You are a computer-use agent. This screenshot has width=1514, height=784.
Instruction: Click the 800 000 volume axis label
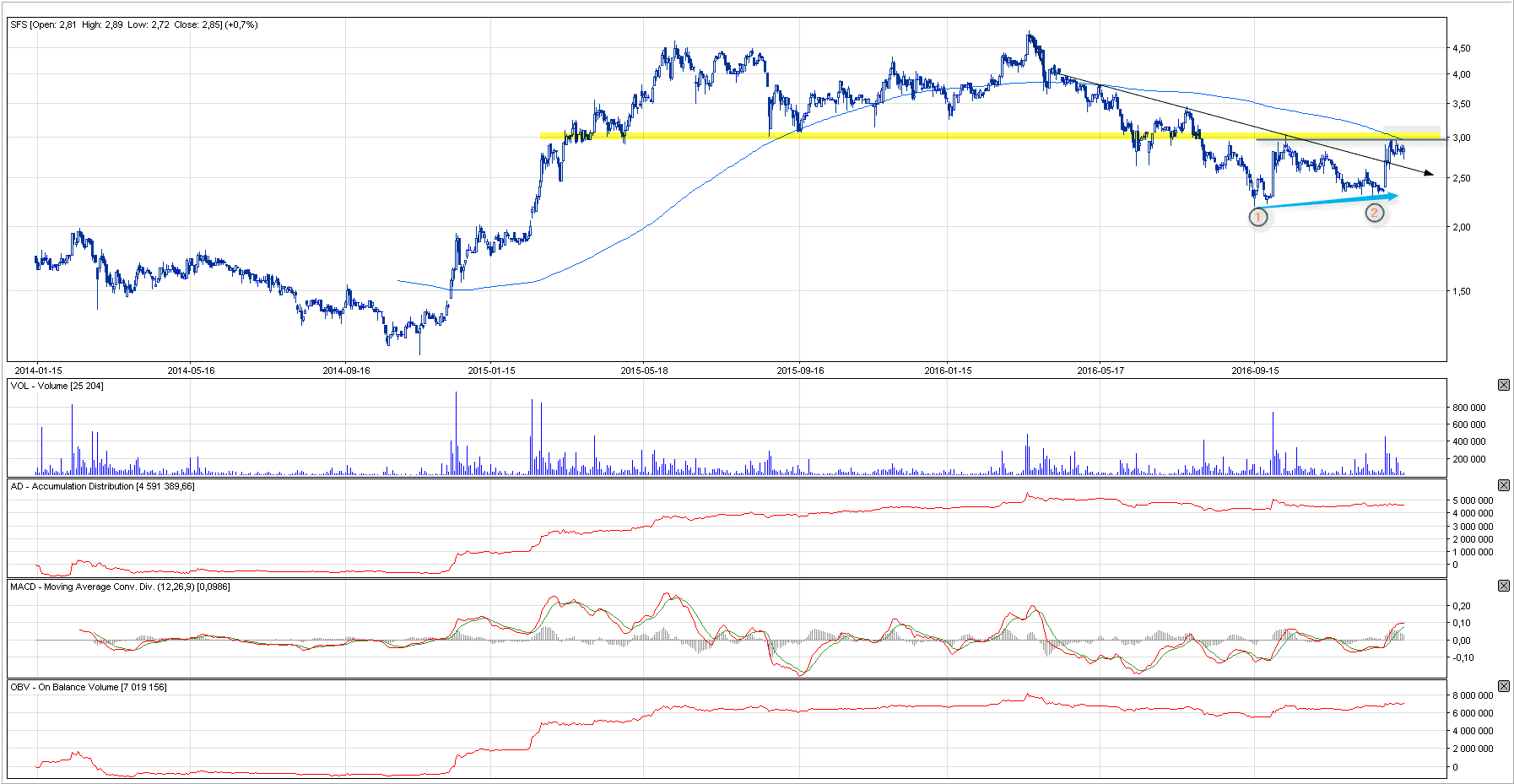click(1468, 408)
